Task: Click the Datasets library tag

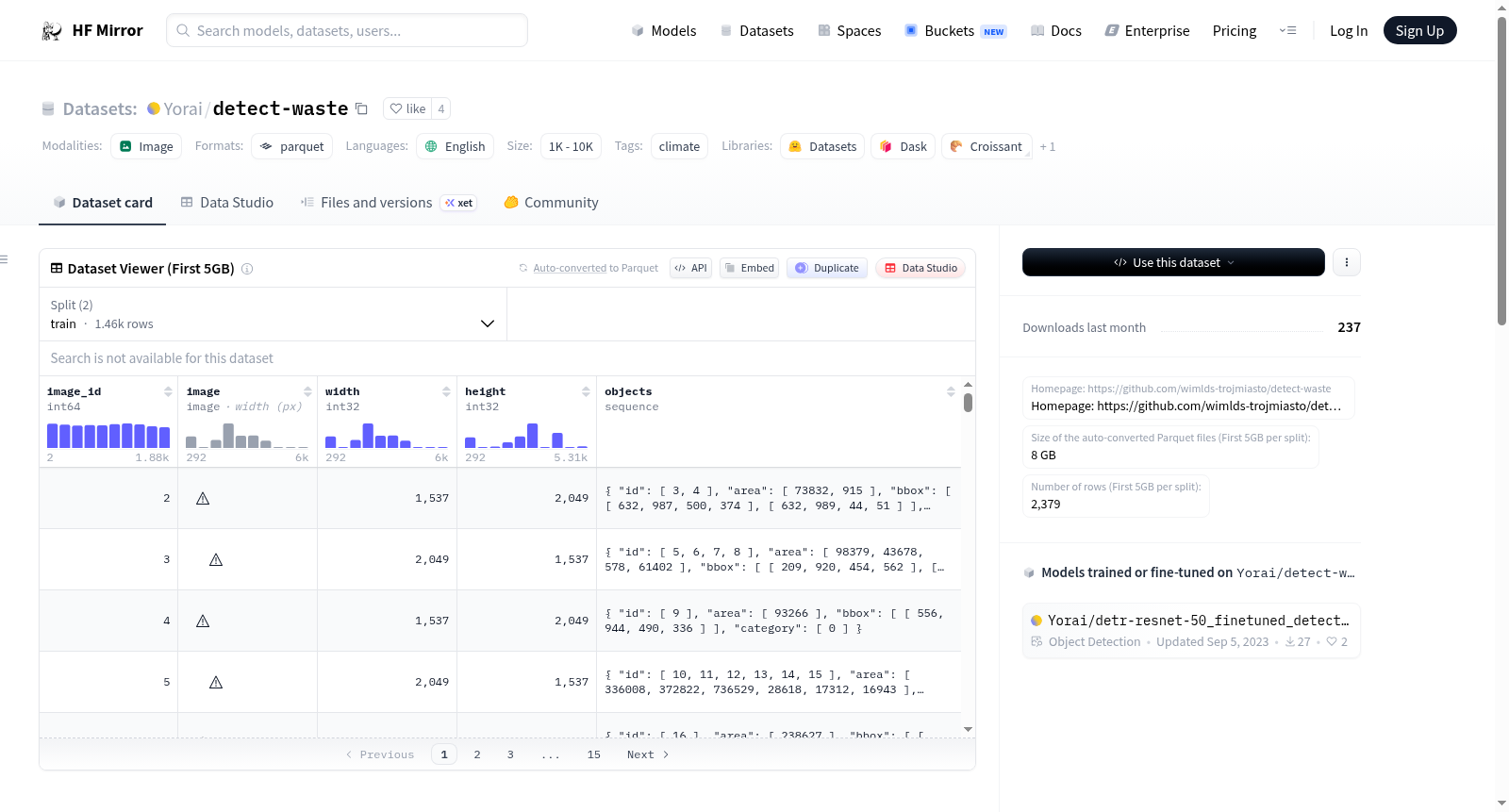Action: tap(822, 146)
